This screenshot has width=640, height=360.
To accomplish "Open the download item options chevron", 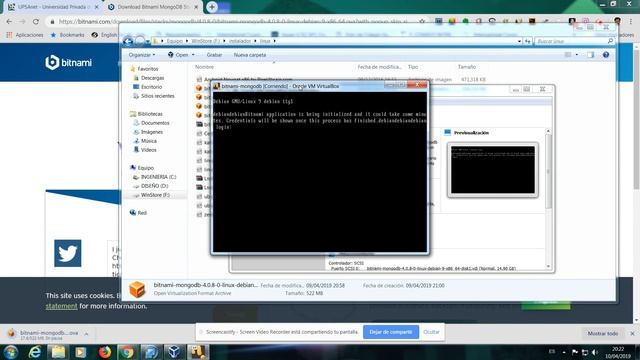I will [x=87, y=334].
